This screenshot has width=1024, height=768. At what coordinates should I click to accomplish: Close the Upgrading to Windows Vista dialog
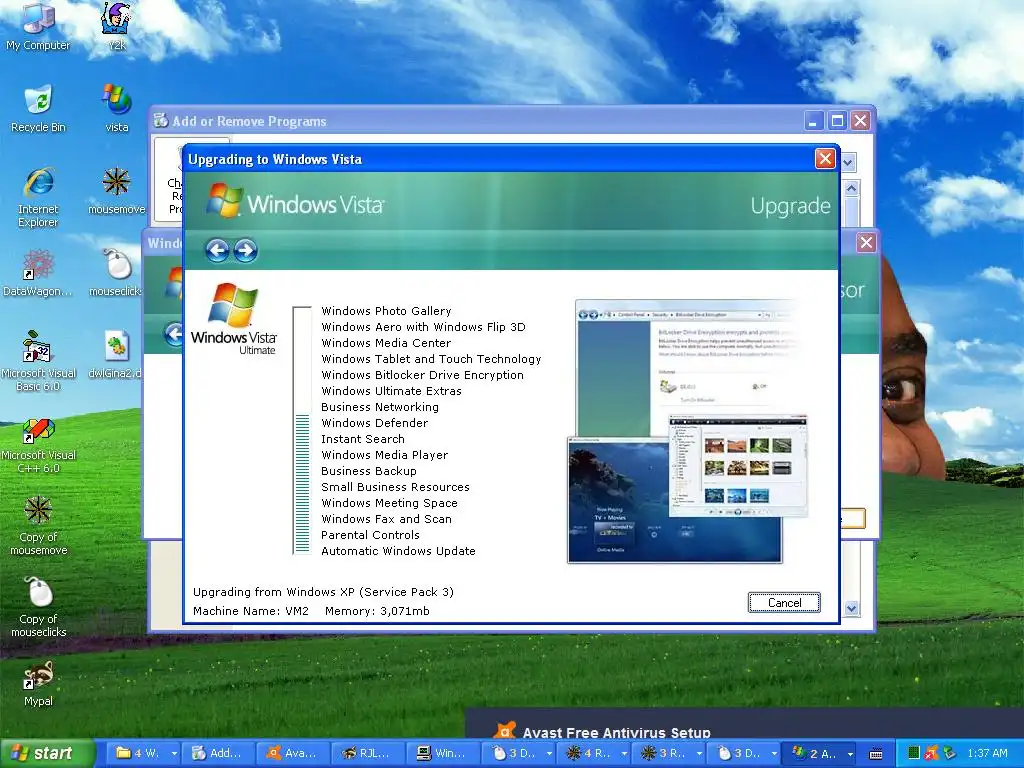point(825,159)
